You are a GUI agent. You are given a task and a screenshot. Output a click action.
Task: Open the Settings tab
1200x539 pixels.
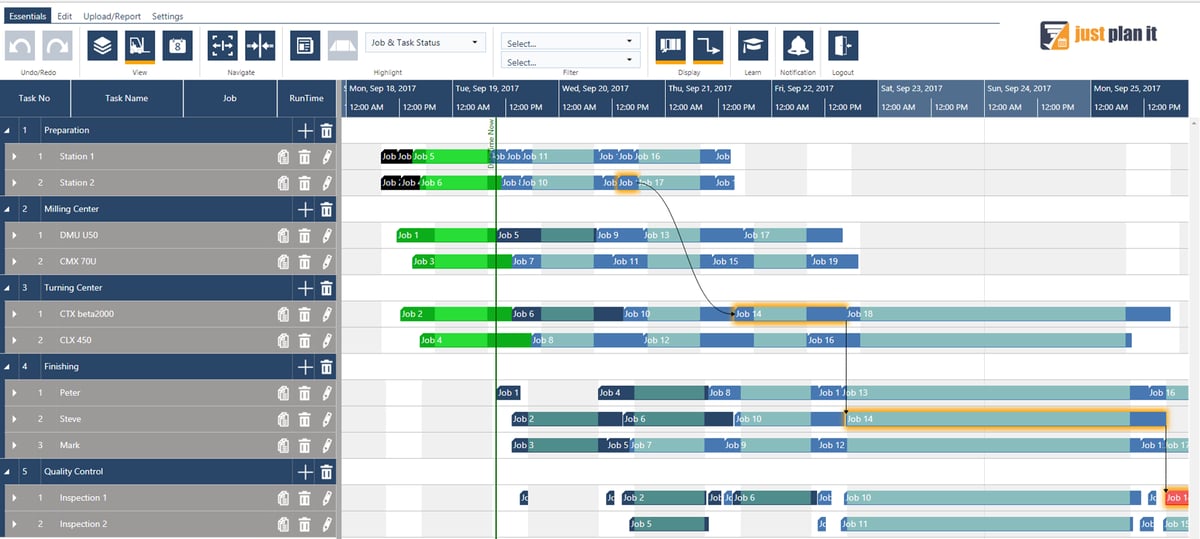point(167,17)
